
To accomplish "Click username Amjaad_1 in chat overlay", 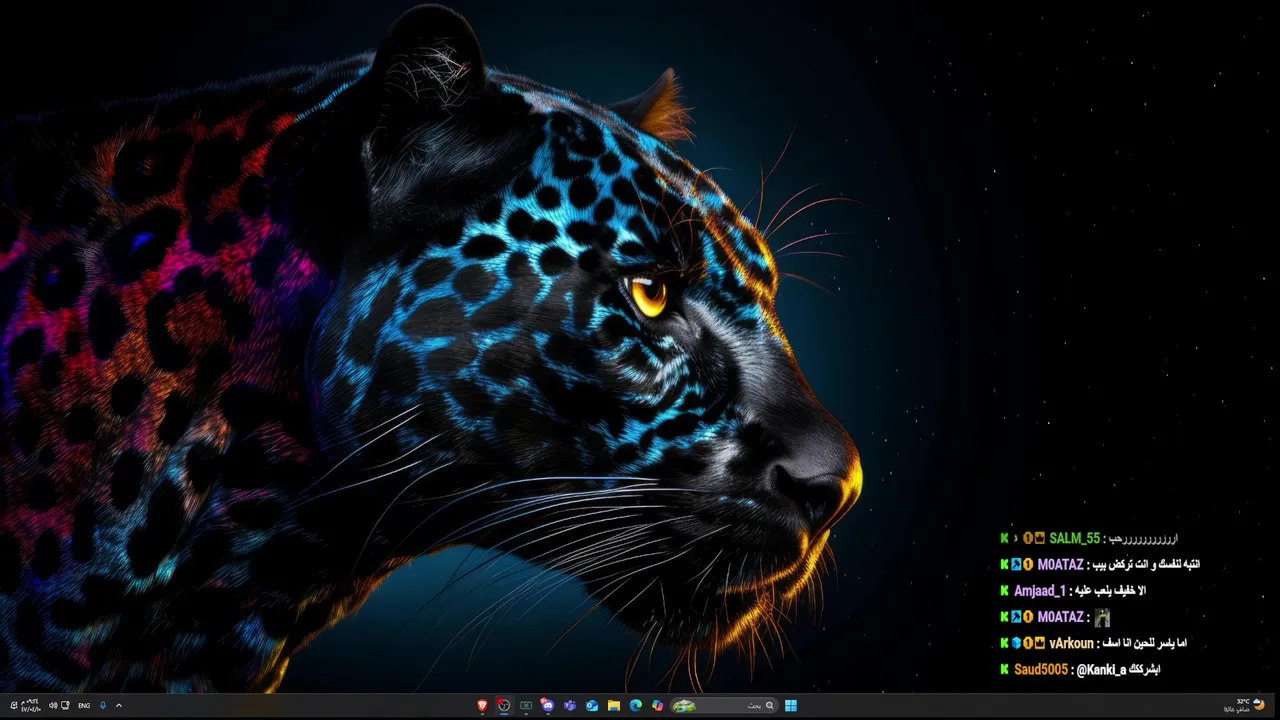I will [x=1040, y=591].
